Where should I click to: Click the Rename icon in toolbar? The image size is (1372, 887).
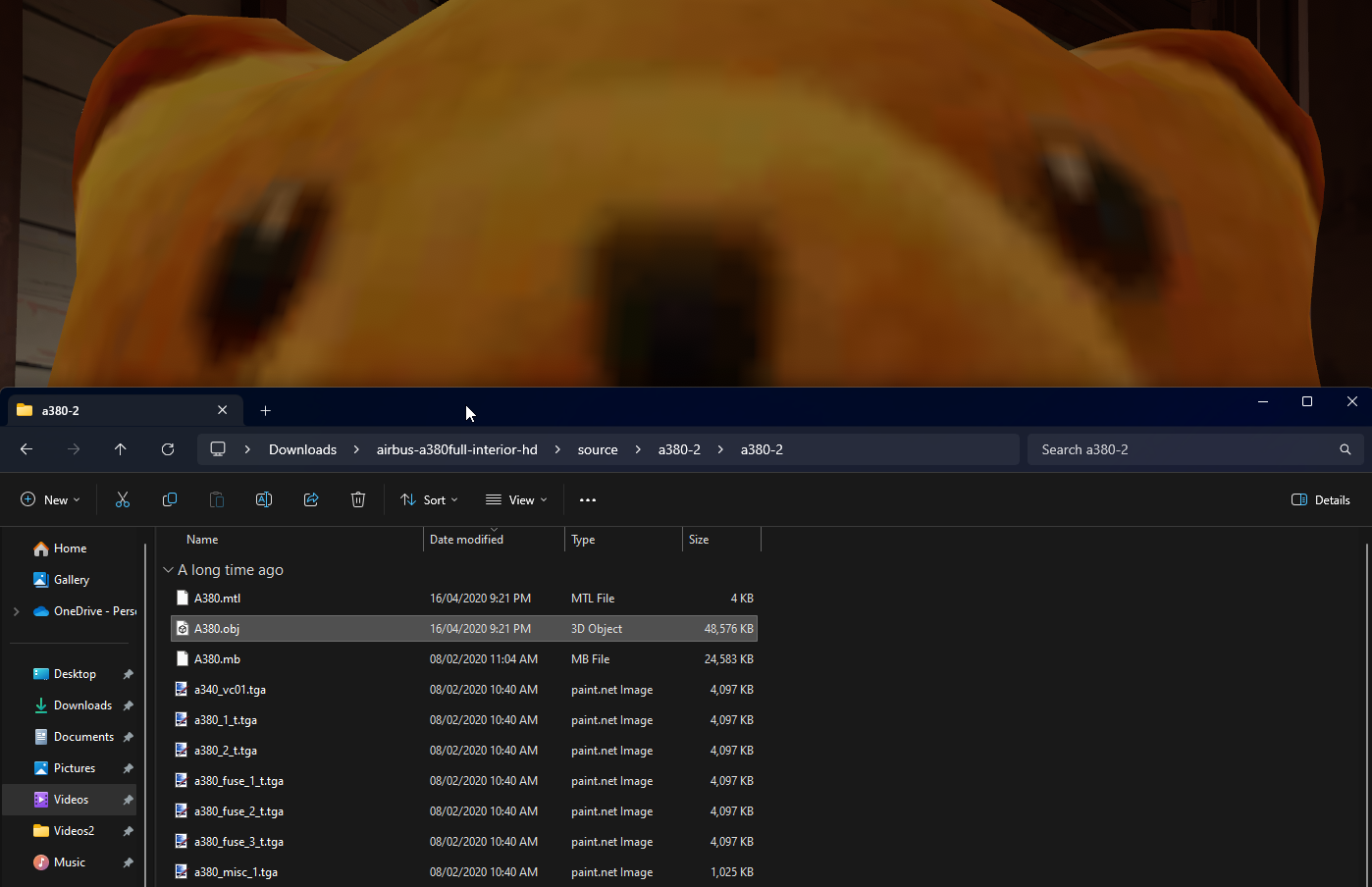tap(264, 500)
